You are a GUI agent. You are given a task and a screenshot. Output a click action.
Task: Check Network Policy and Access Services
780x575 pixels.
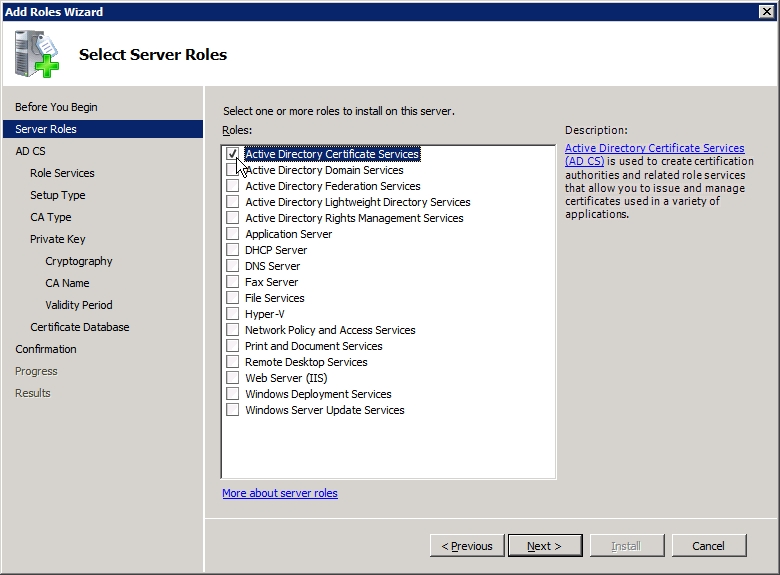click(x=232, y=330)
